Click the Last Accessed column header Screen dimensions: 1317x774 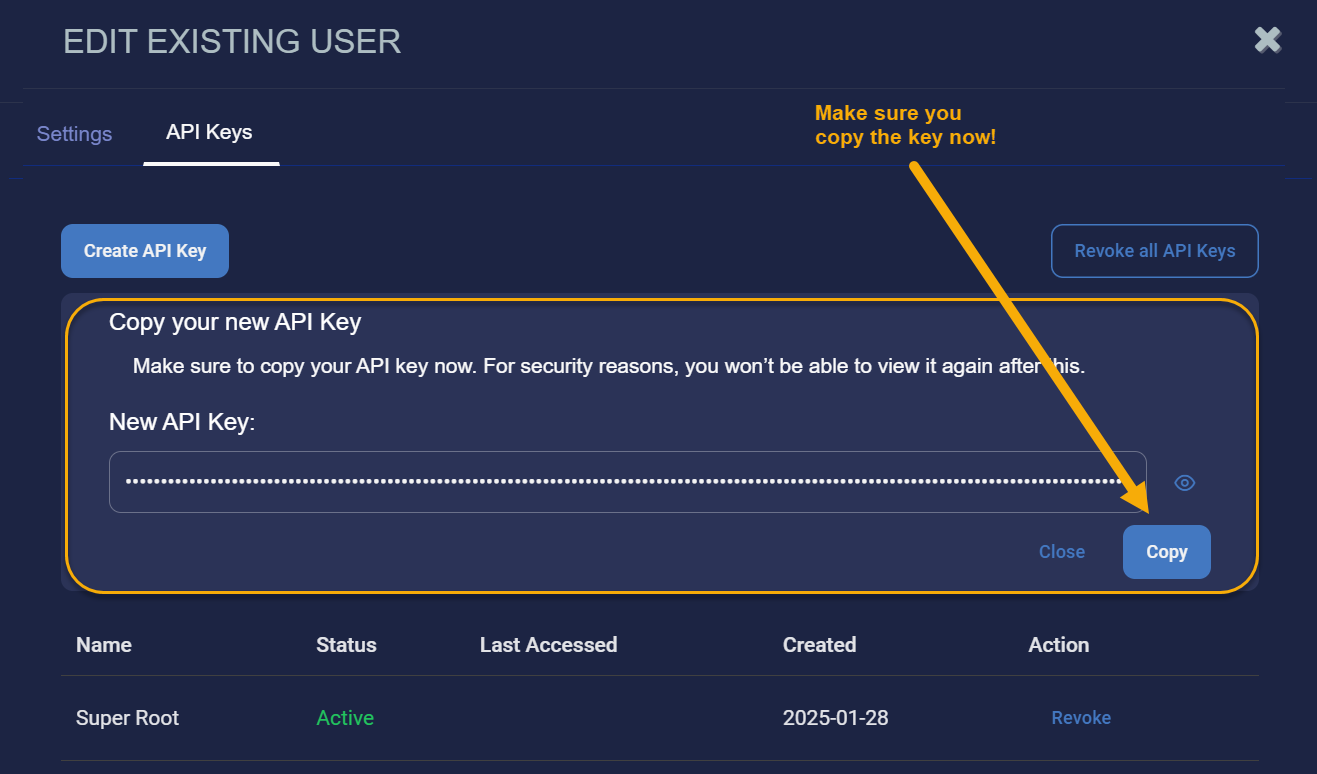click(548, 645)
